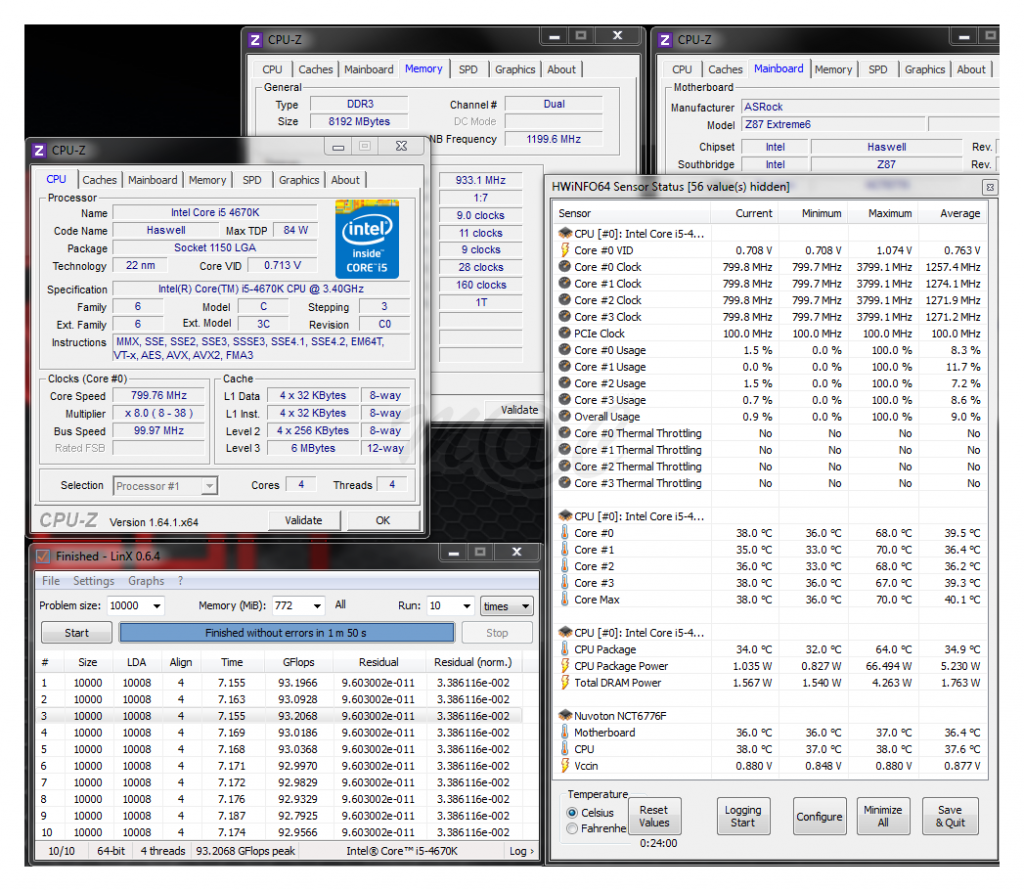Click the LinX title bar app icon

(43, 556)
